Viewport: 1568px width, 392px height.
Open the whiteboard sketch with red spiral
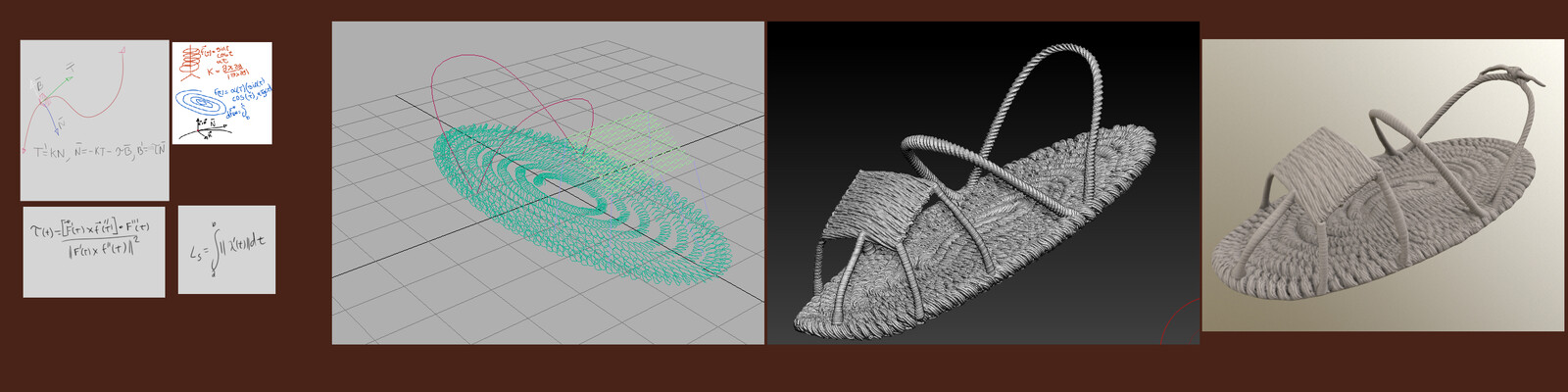[x=221, y=93]
